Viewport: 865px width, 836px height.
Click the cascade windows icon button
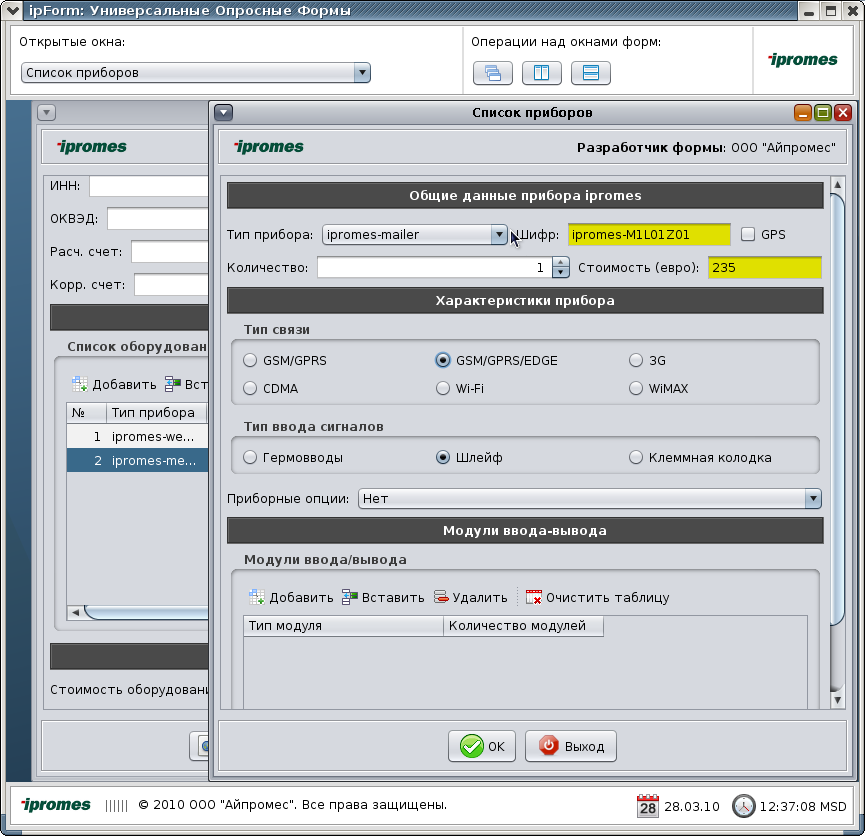pos(493,73)
